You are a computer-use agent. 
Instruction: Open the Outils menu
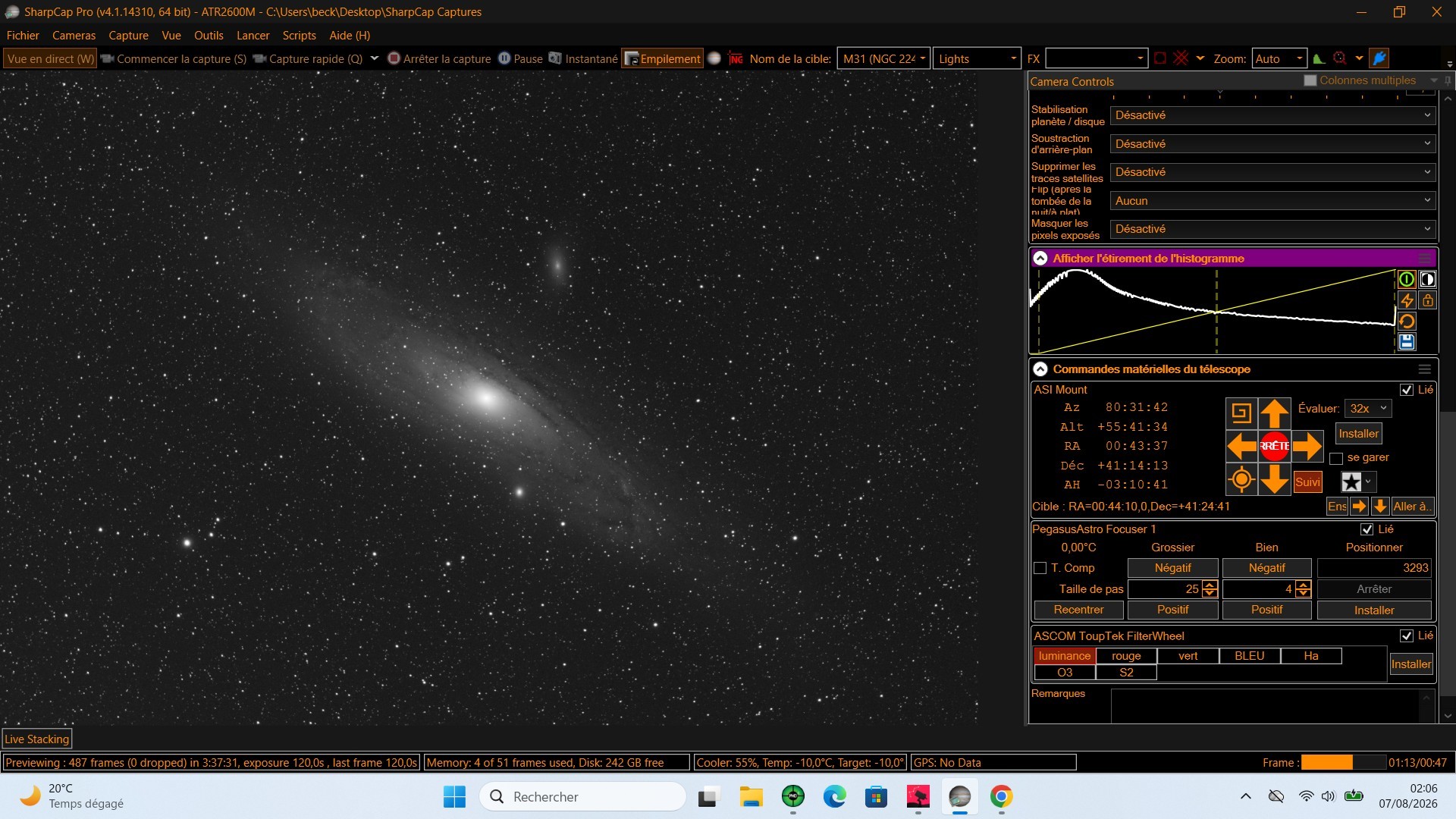[x=209, y=36]
